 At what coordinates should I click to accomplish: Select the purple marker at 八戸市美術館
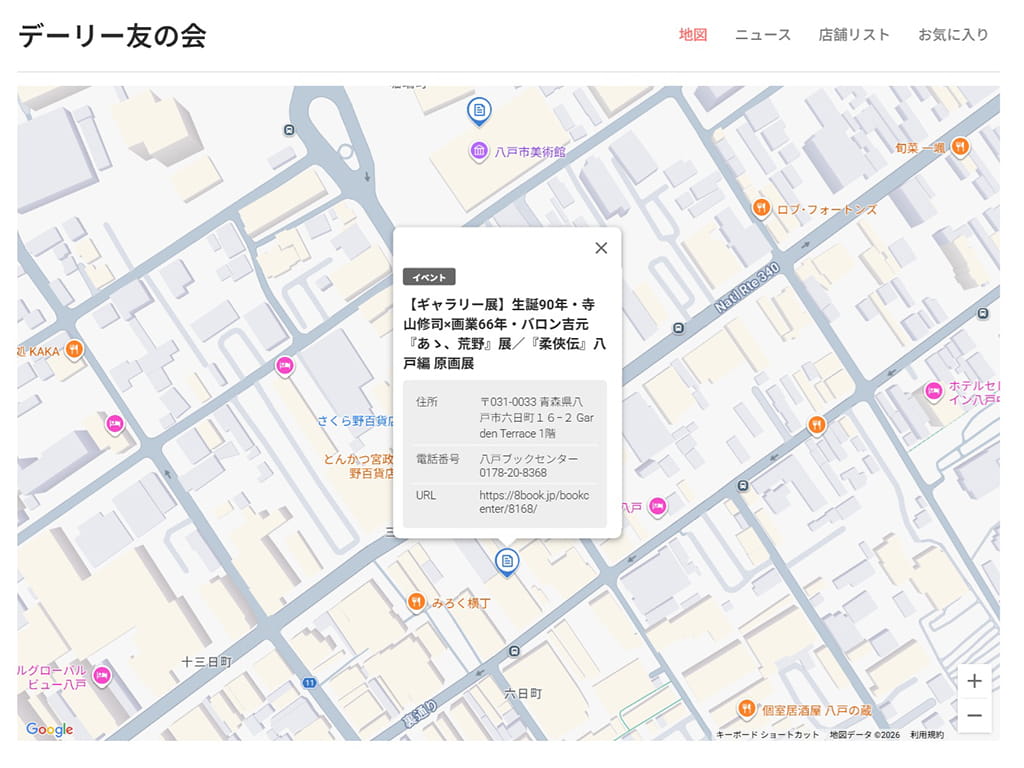[x=480, y=150]
